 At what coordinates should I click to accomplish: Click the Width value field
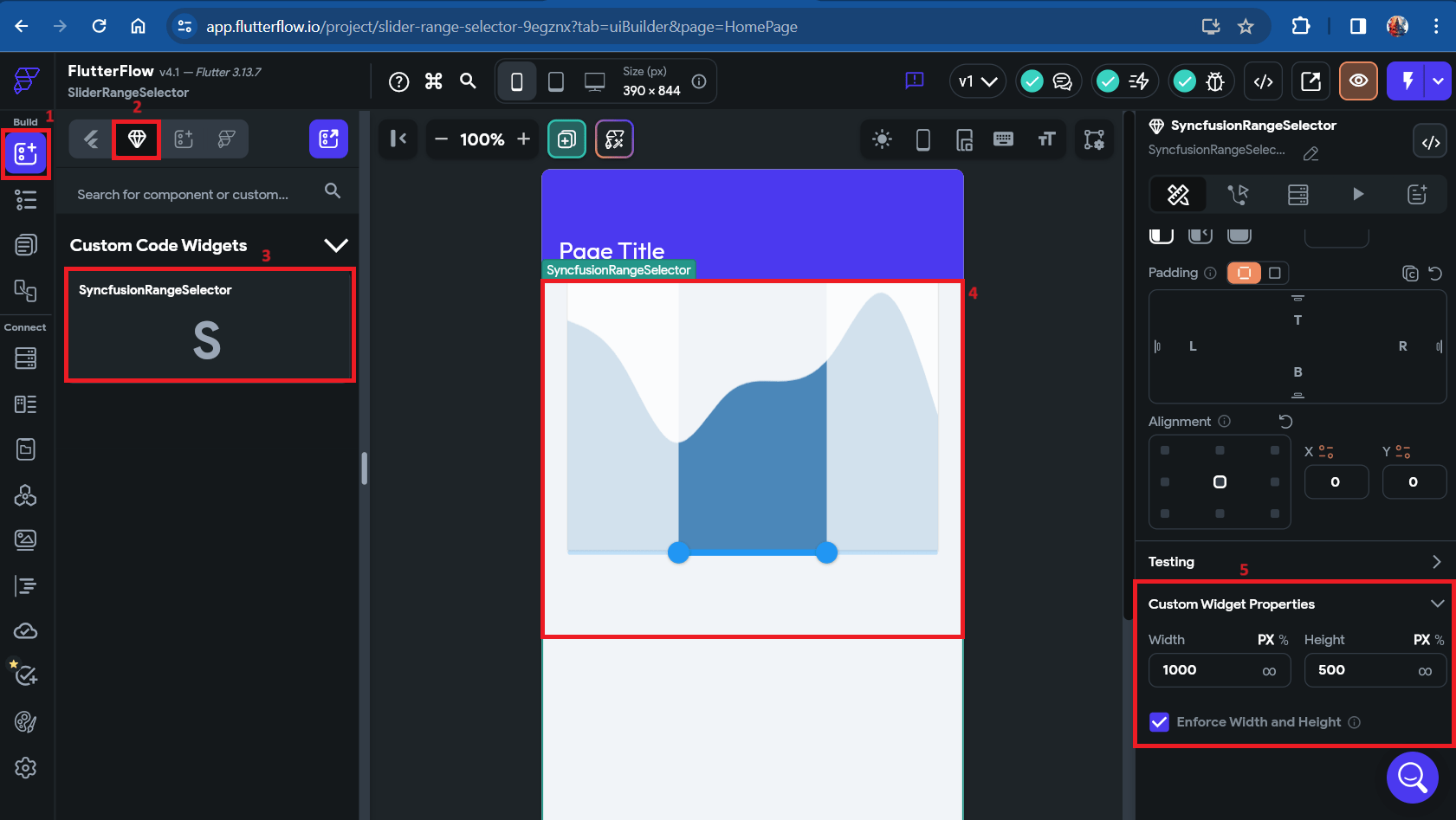click(1220, 670)
